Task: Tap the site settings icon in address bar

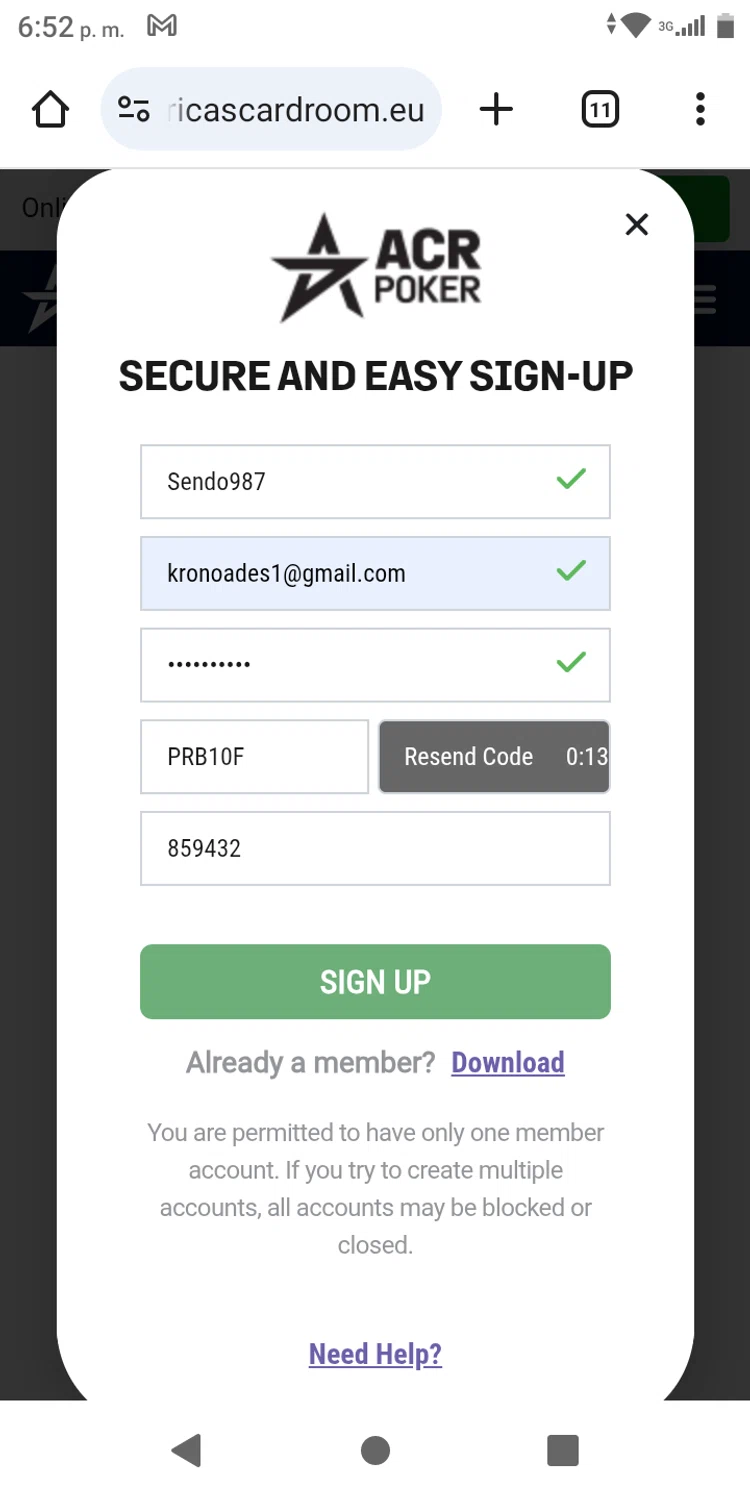Action: pos(134,109)
